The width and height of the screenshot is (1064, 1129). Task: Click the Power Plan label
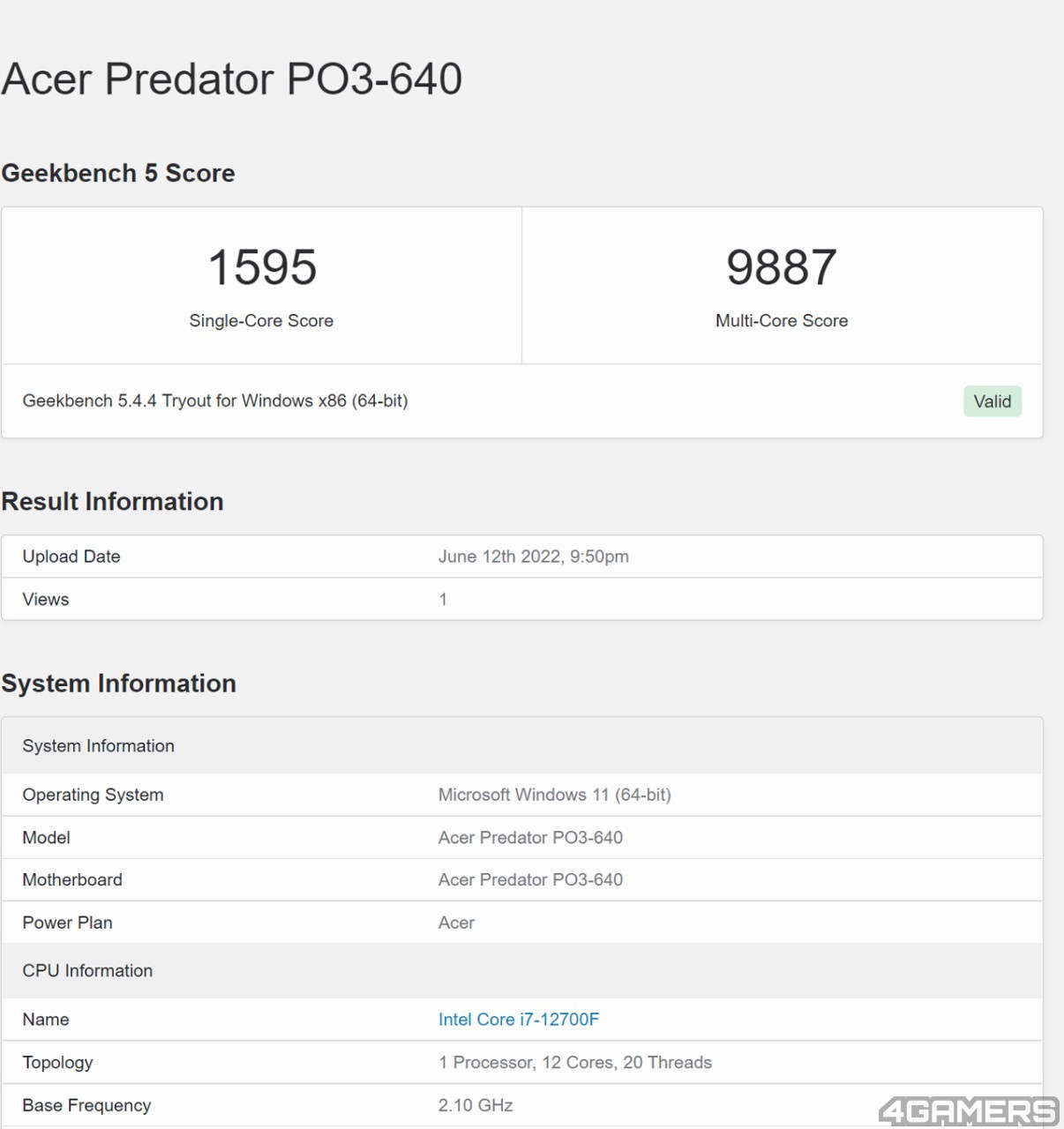pyautogui.click(x=68, y=923)
